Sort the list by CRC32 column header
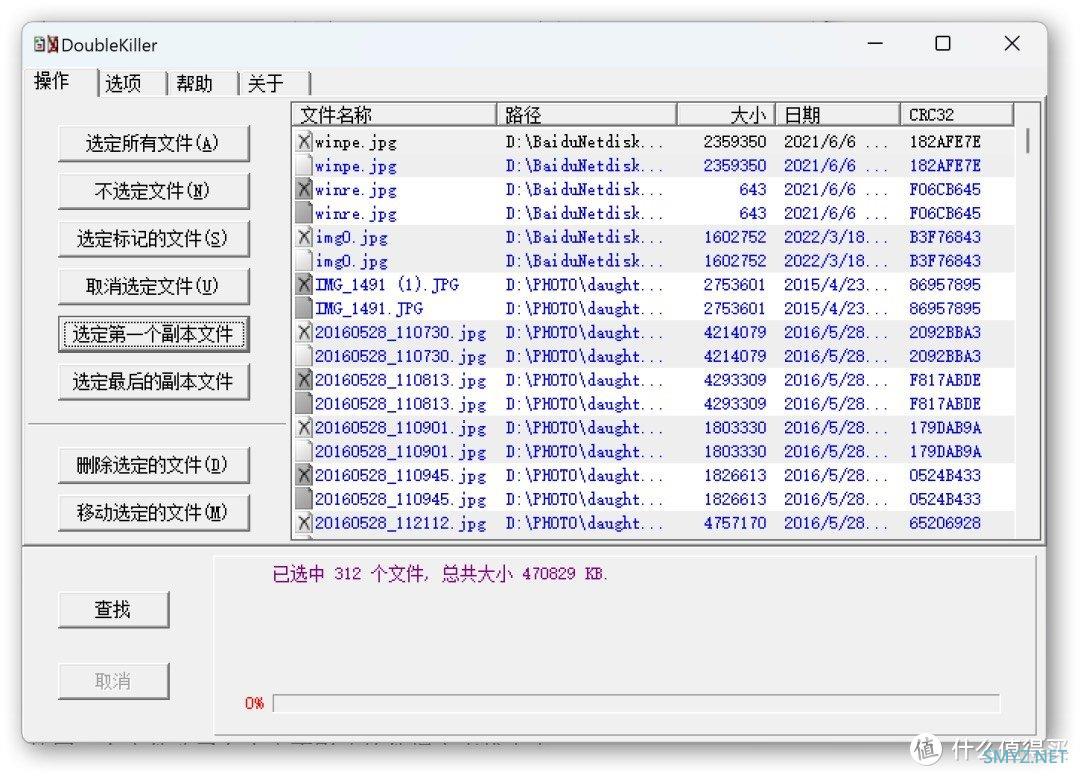Image resolution: width=1080 pixels, height=776 pixels. click(x=957, y=114)
